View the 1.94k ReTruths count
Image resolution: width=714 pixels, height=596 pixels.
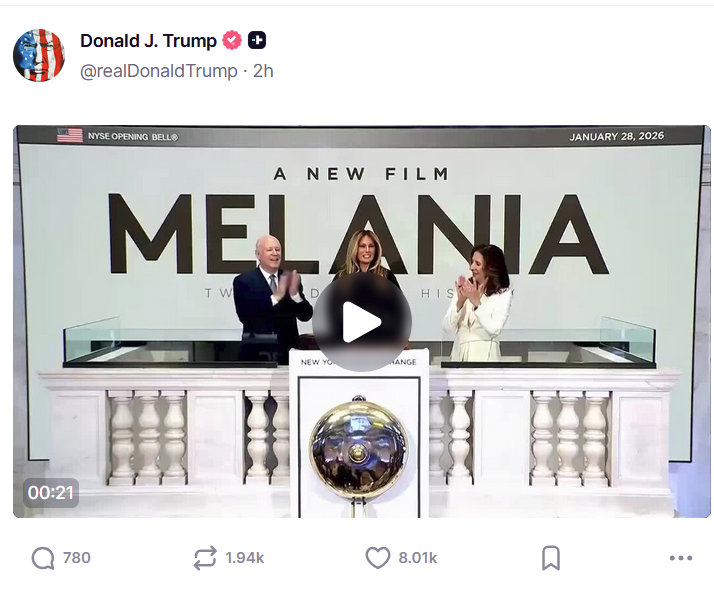(245, 558)
